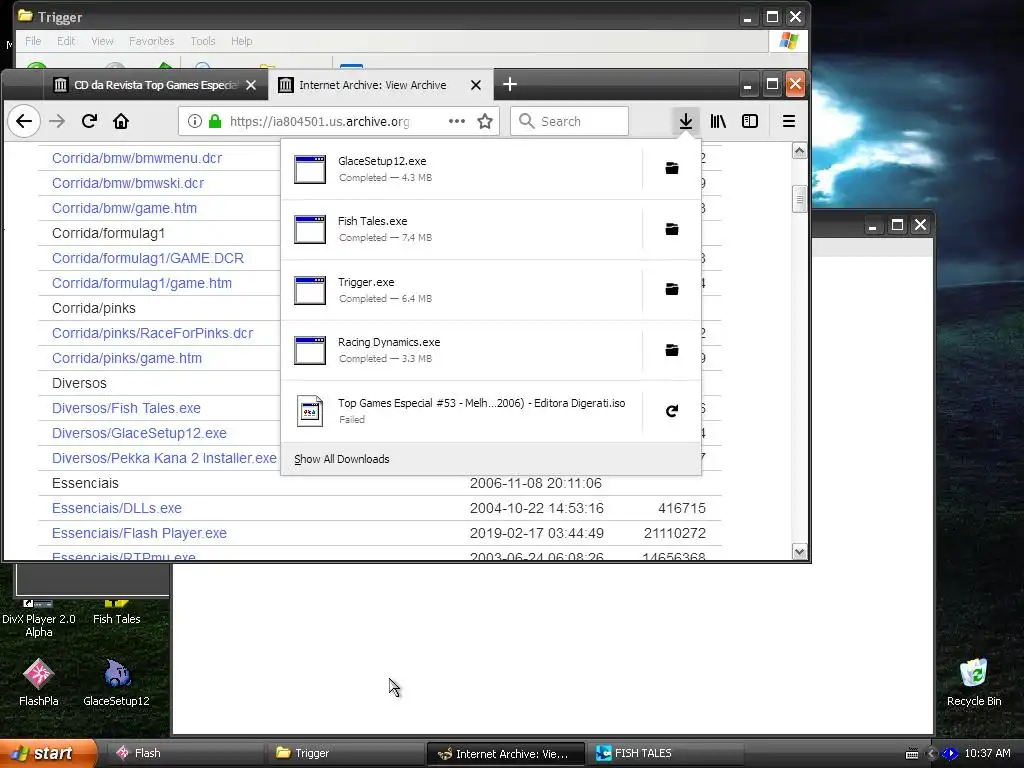Open the View menu in Trigger window
Viewport: 1024px width, 768px height.
[103, 41]
